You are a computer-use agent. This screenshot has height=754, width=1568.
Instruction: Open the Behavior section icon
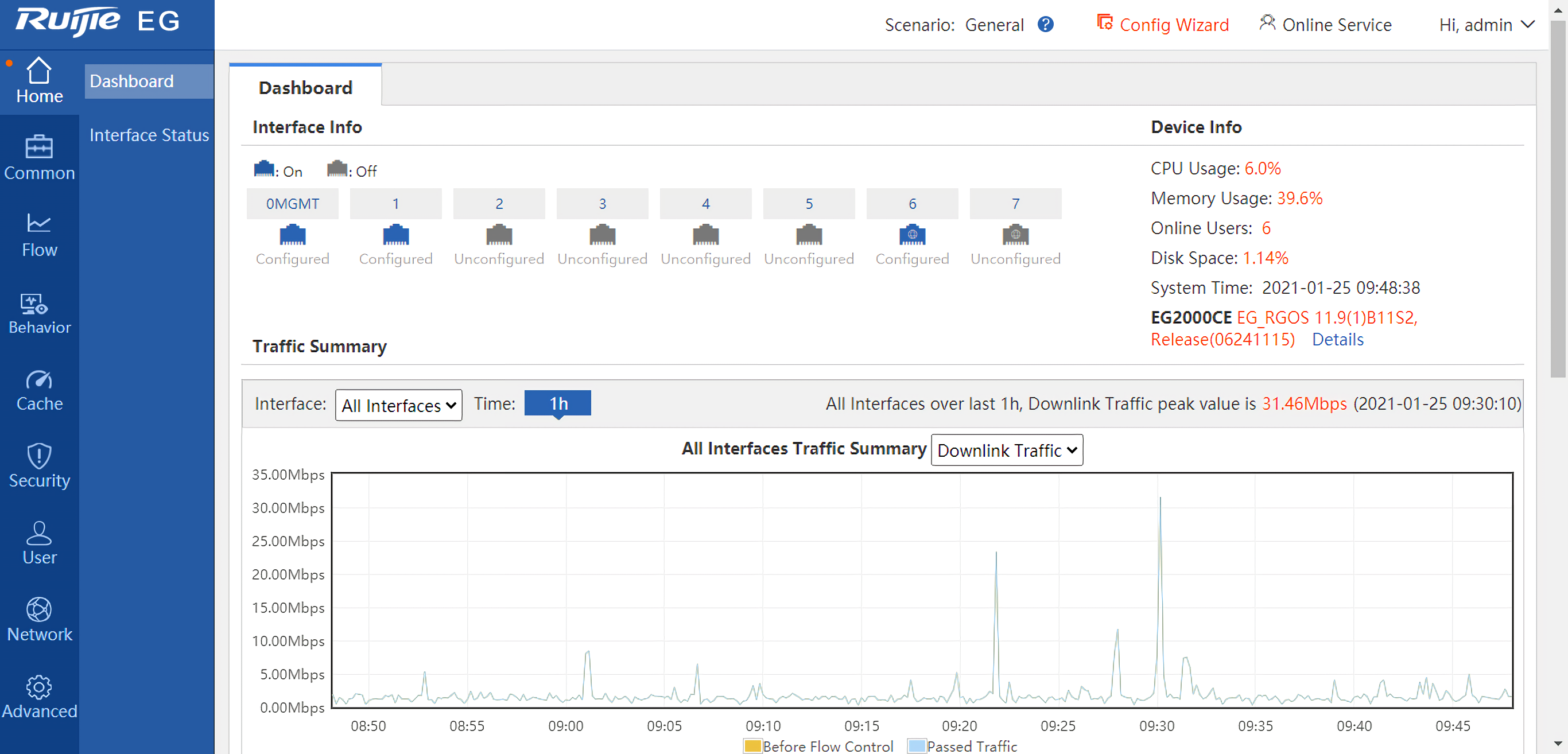(x=34, y=304)
